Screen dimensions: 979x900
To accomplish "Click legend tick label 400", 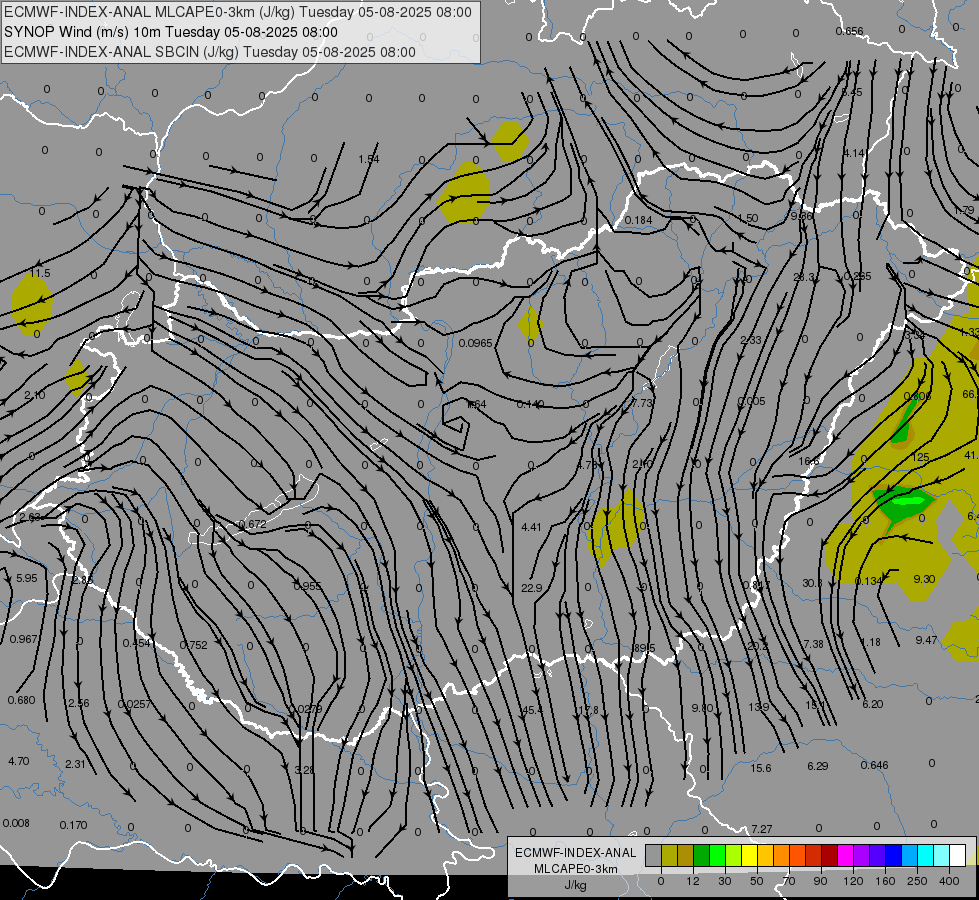I will [x=949, y=881].
